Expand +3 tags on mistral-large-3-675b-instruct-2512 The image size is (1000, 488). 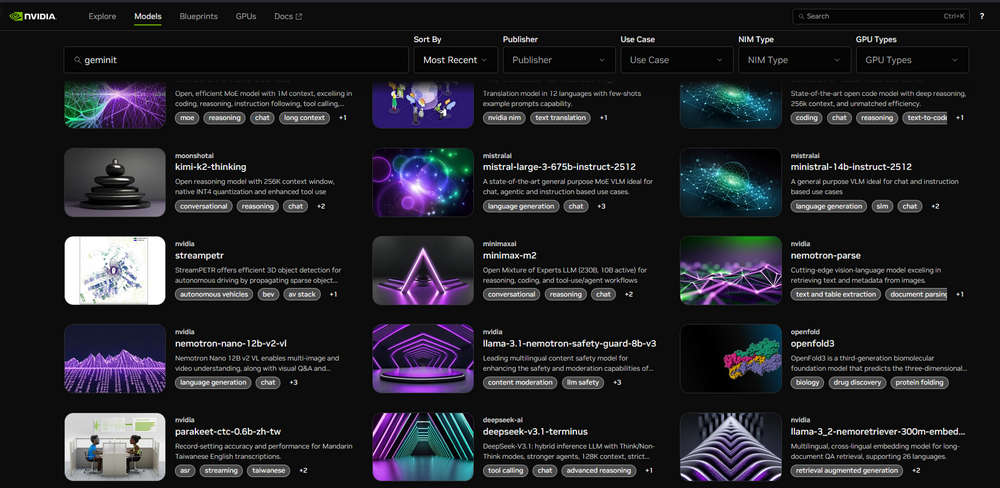pyautogui.click(x=601, y=206)
